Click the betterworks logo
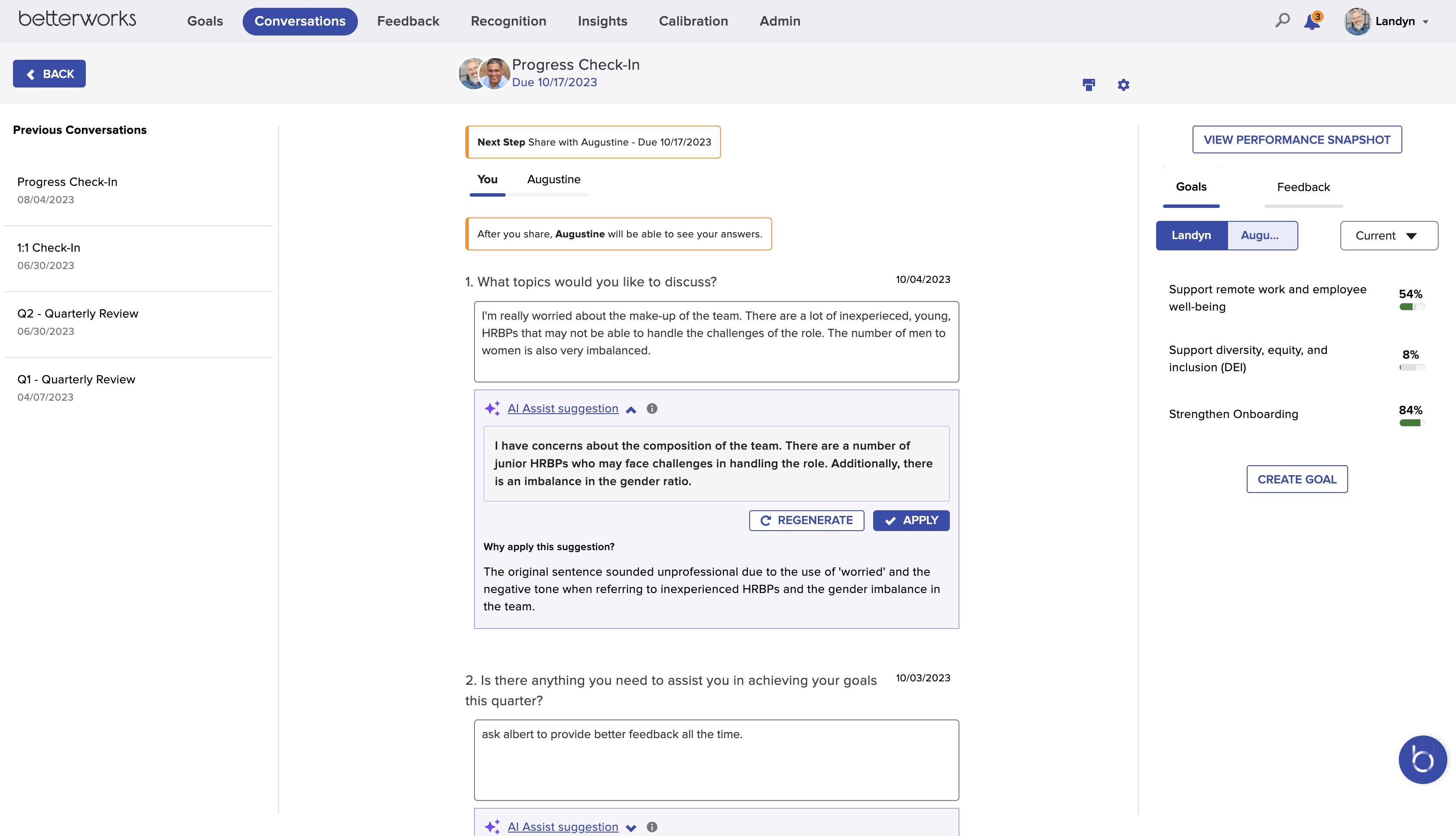 [x=77, y=18]
